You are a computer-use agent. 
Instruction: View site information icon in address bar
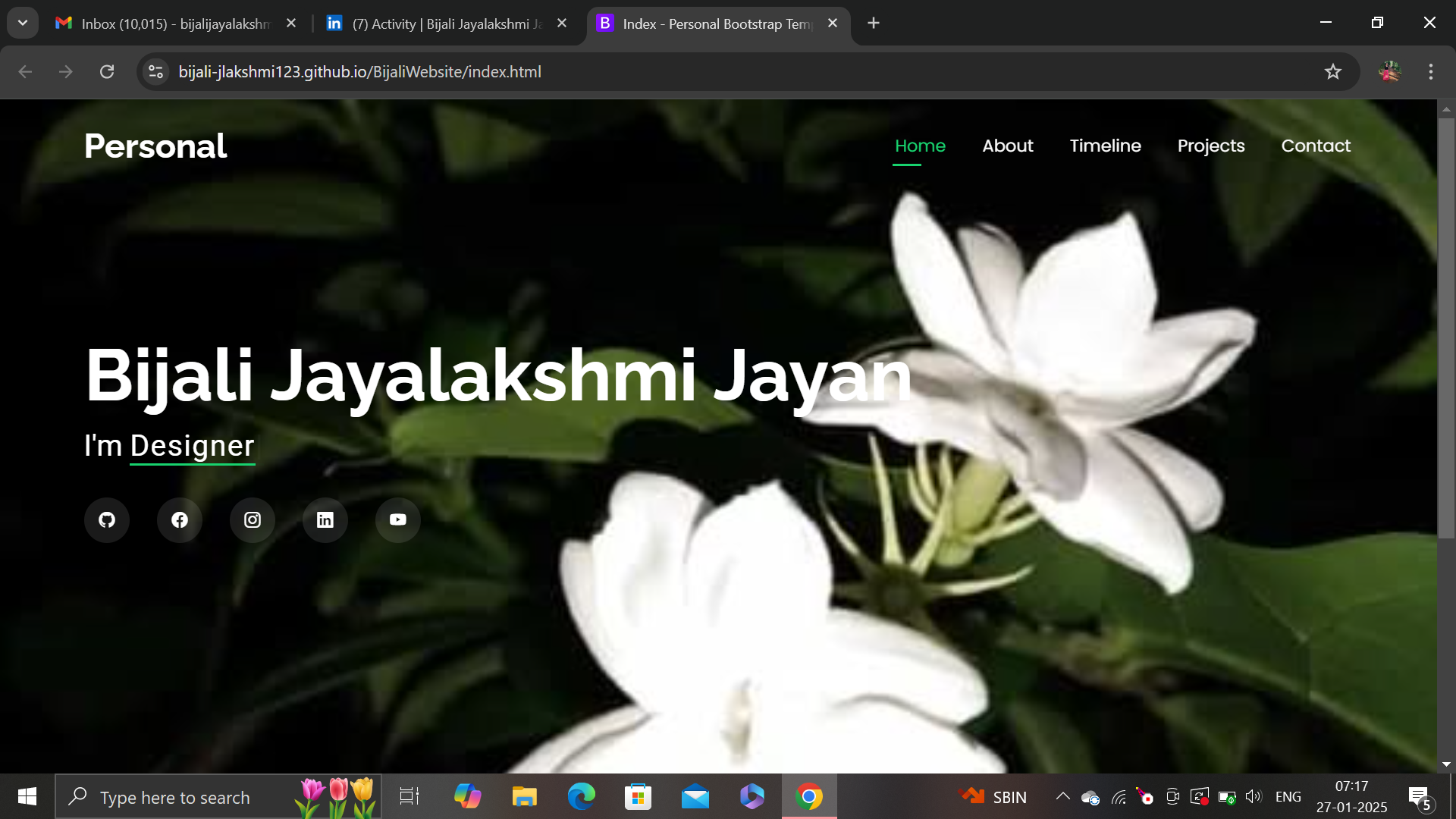(x=155, y=72)
